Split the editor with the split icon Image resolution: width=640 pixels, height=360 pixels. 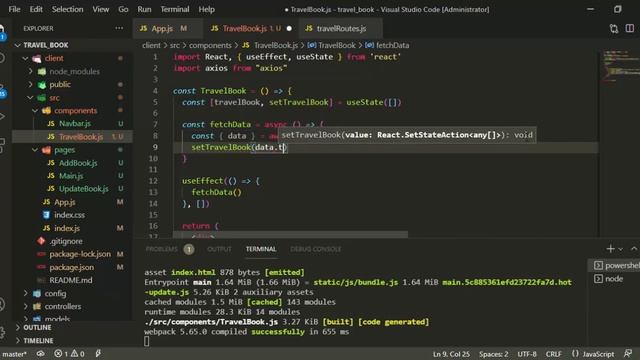point(630,29)
